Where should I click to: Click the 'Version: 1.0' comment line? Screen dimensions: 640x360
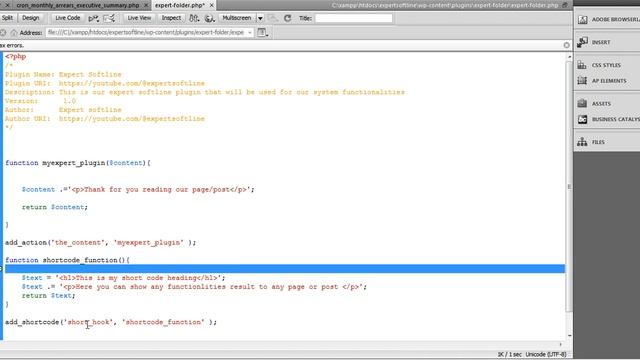40,101
